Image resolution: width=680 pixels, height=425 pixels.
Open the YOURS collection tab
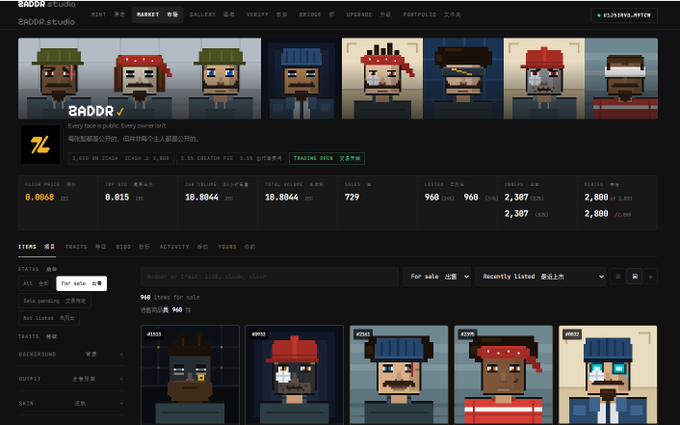coord(237,247)
